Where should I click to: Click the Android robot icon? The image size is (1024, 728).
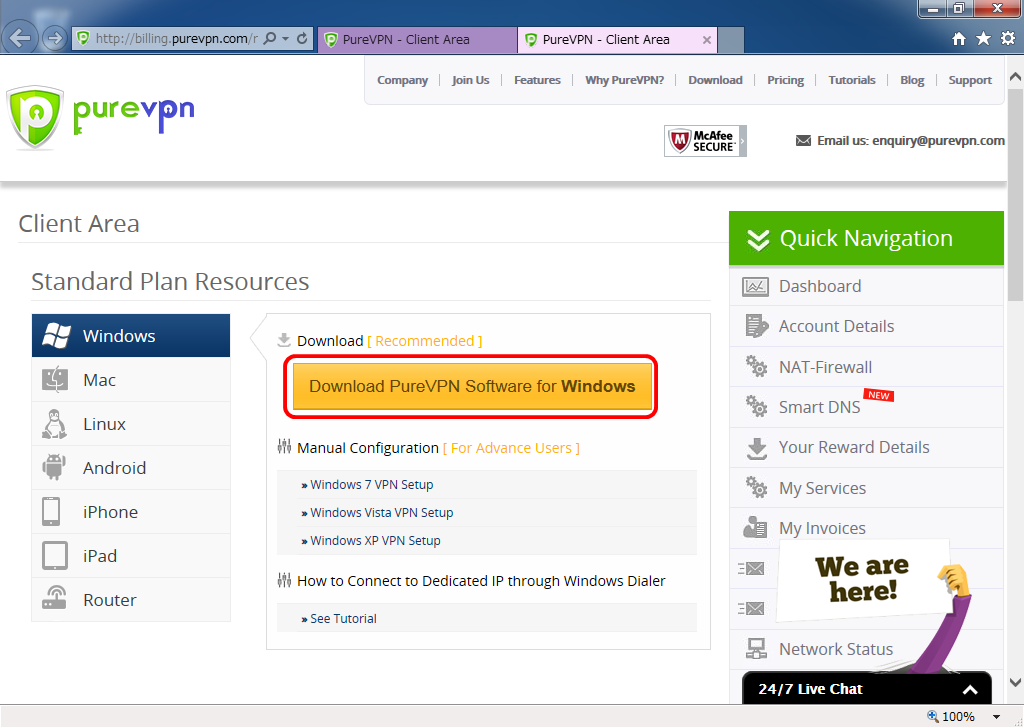(x=54, y=467)
